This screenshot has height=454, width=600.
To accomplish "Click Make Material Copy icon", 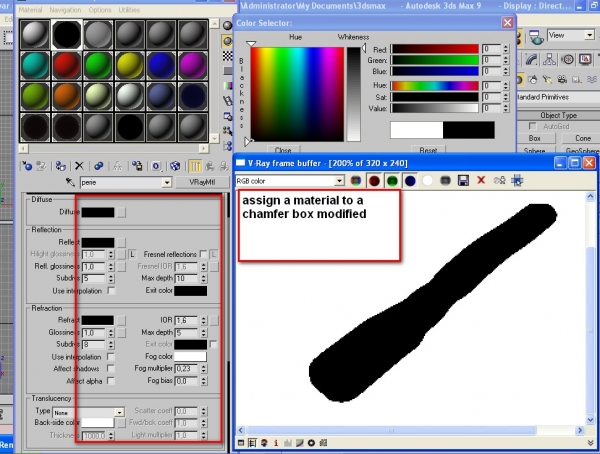I will pyautogui.click(x=99, y=166).
